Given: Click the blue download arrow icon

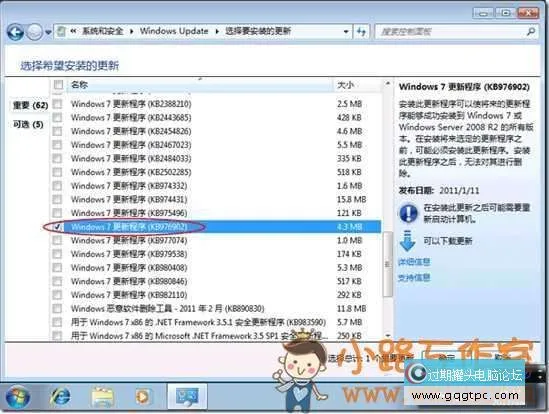Looking at the screenshot, I should 407,241.
